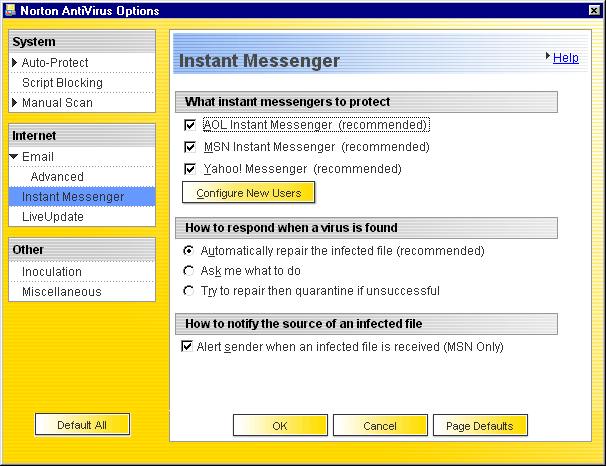
Task: Choose the Ask me what to do option
Action: (x=188, y=271)
